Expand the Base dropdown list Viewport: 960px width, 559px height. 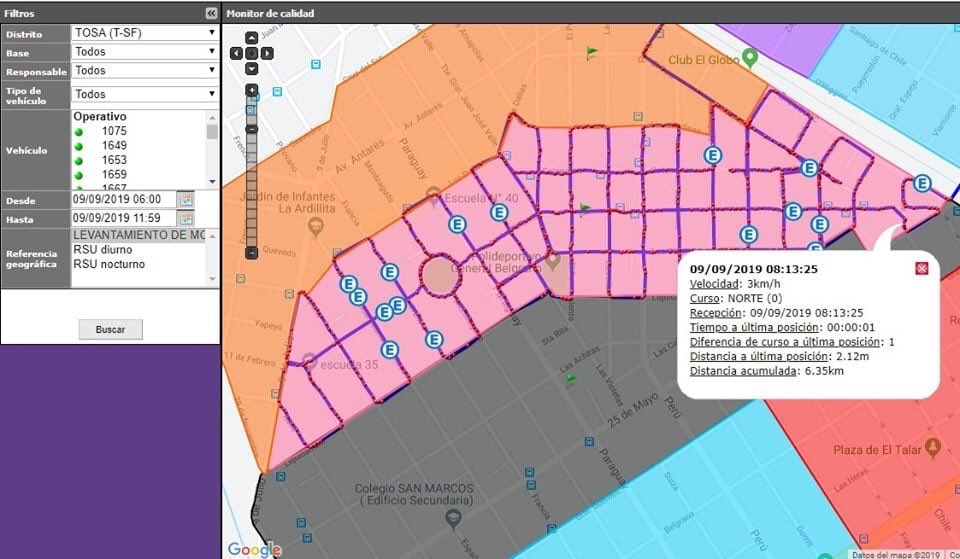pyautogui.click(x=144, y=52)
